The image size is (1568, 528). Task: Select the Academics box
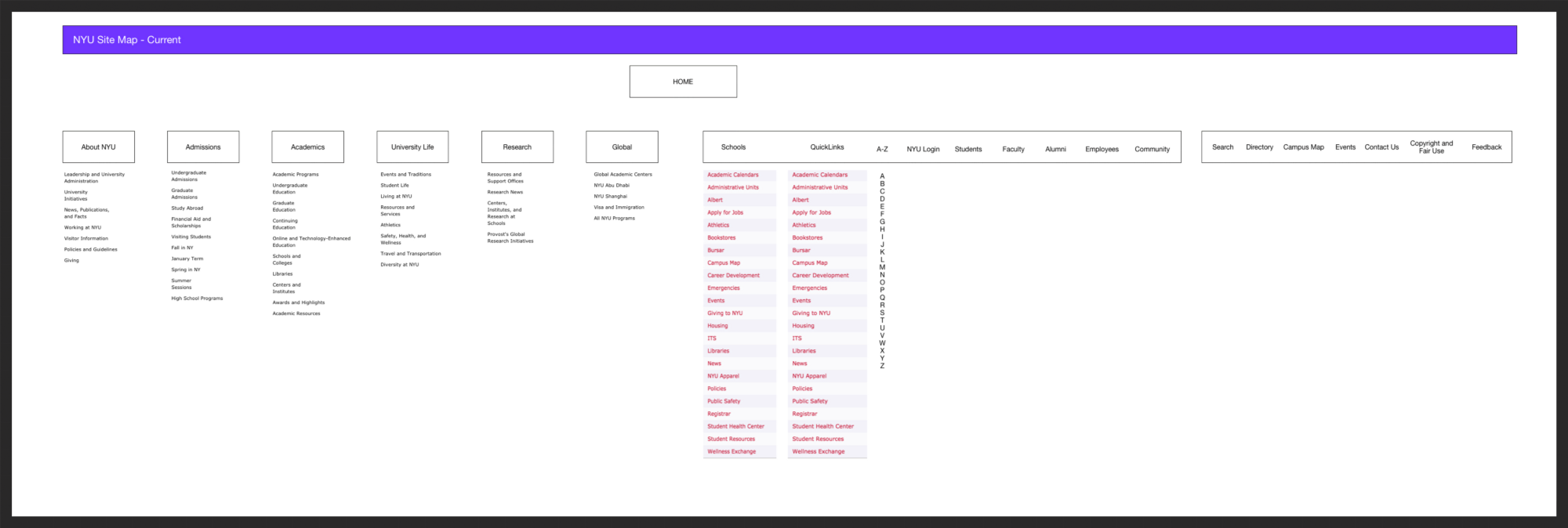[307, 146]
